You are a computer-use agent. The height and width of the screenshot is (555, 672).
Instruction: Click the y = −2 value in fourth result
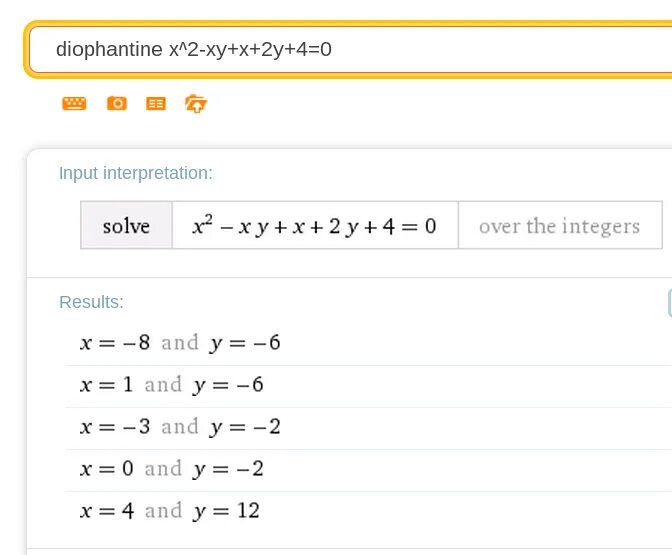pos(228,469)
